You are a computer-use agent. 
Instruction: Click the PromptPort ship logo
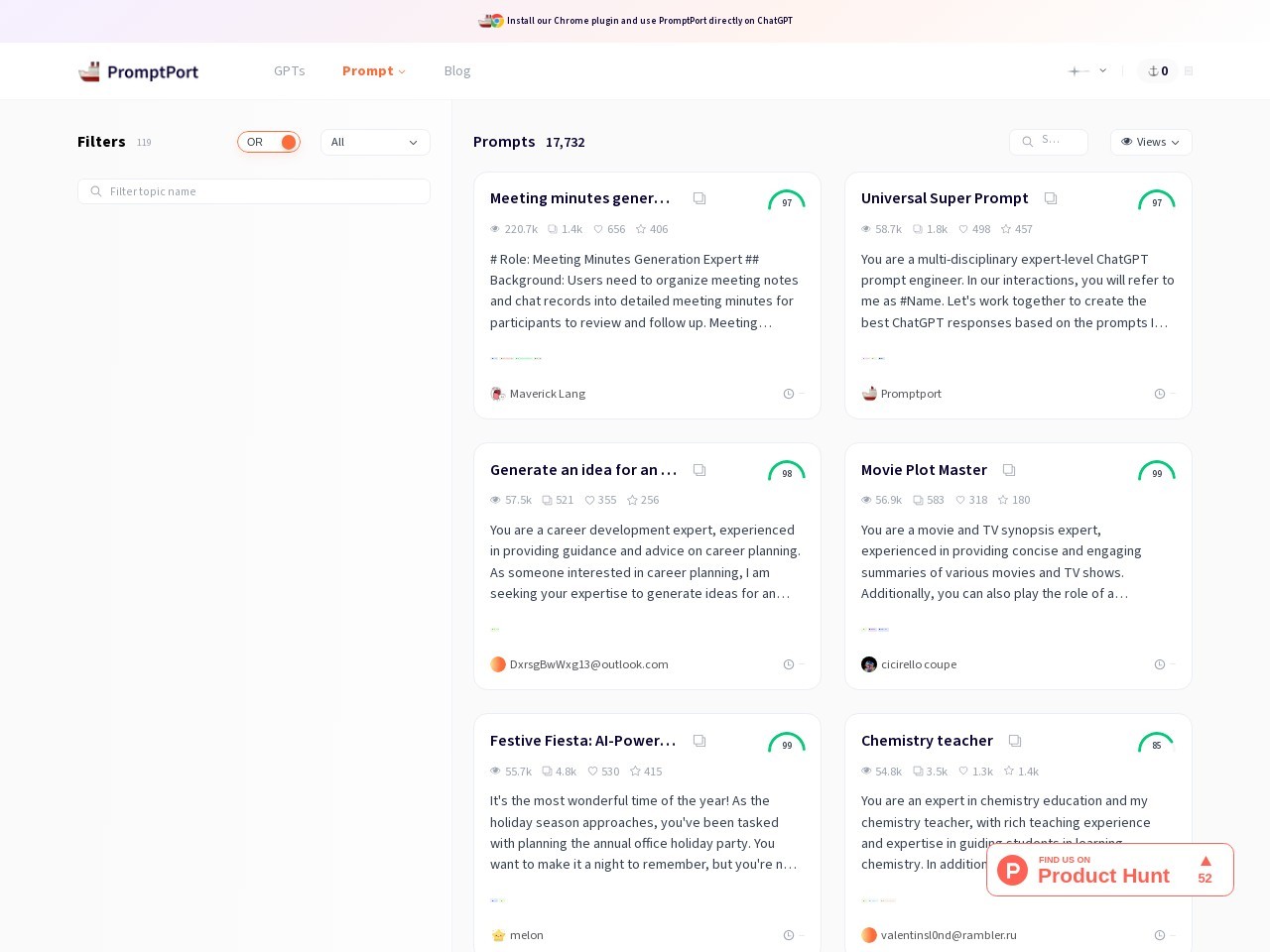(89, 71)
